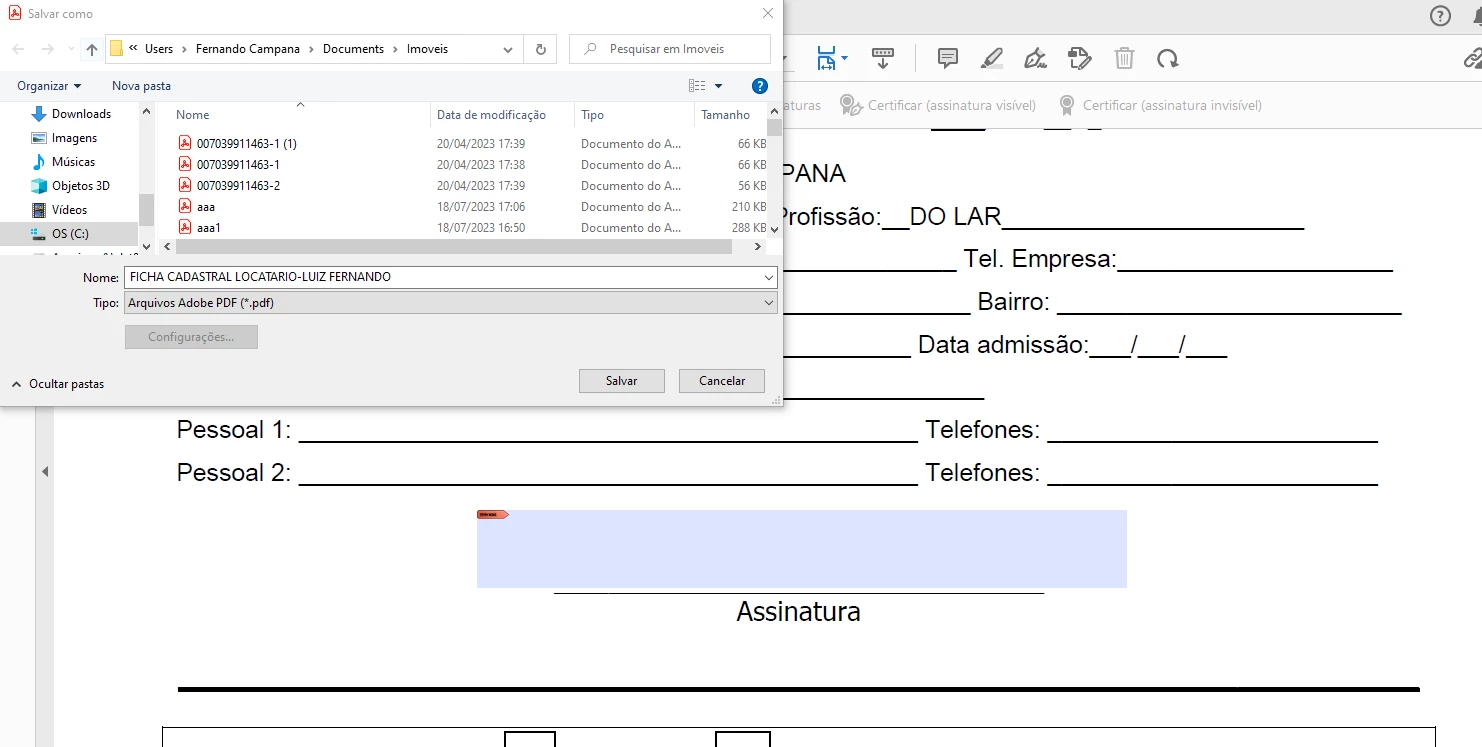Click the blue help icon in dialog
The image size is (1482, 747).
760,86
